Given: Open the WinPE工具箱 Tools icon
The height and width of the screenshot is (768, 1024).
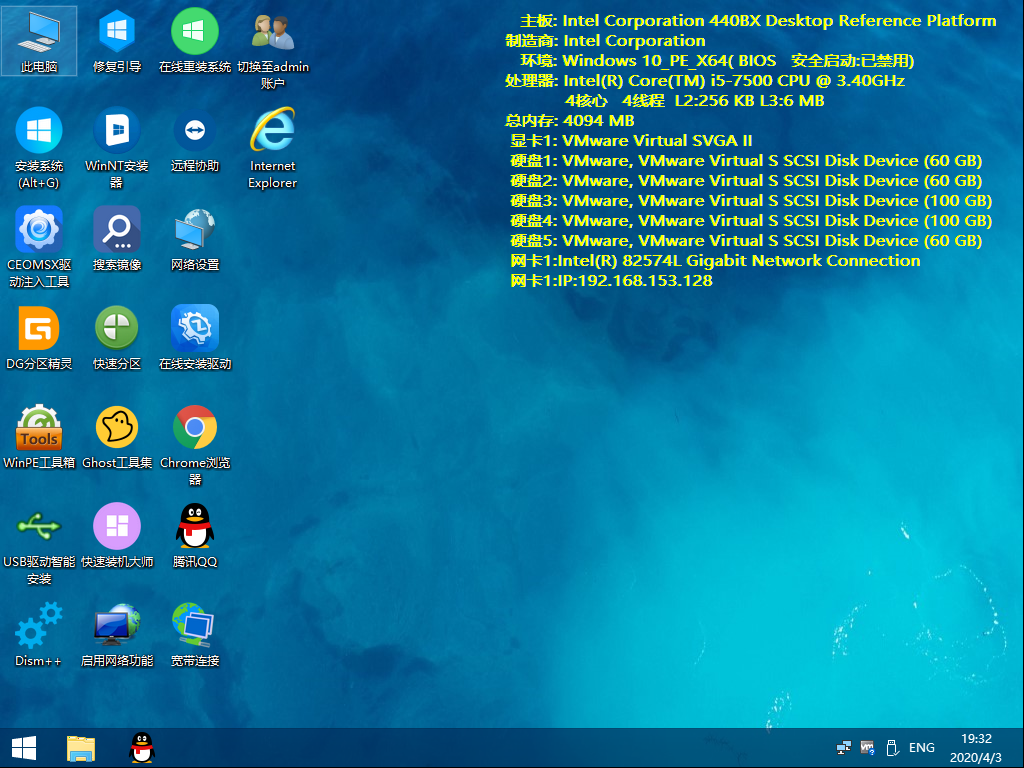Looking at the screenshot, I should (39, 438).
